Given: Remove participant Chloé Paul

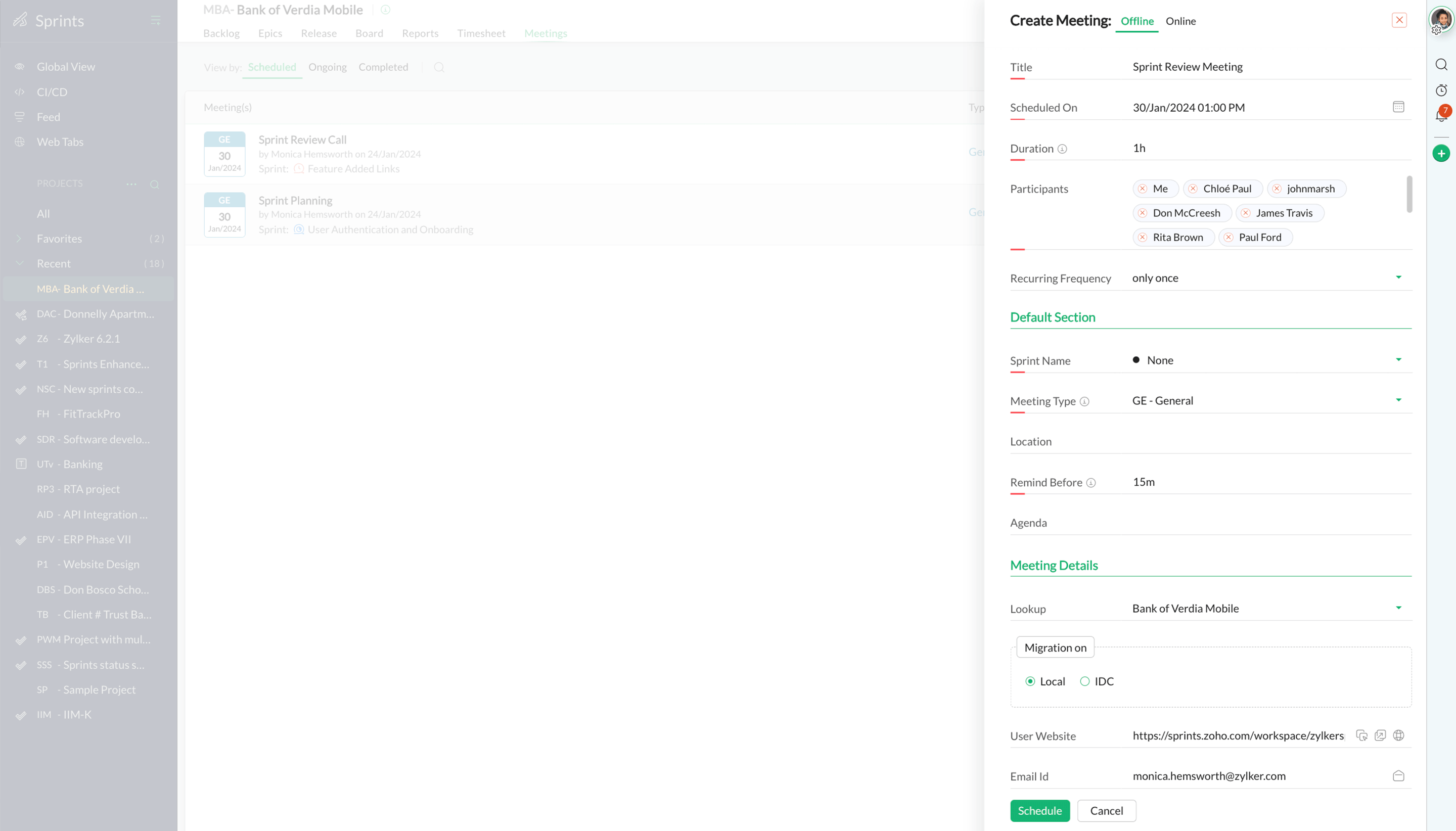Looking at the screenshot, I should [x=1192, y=189].
